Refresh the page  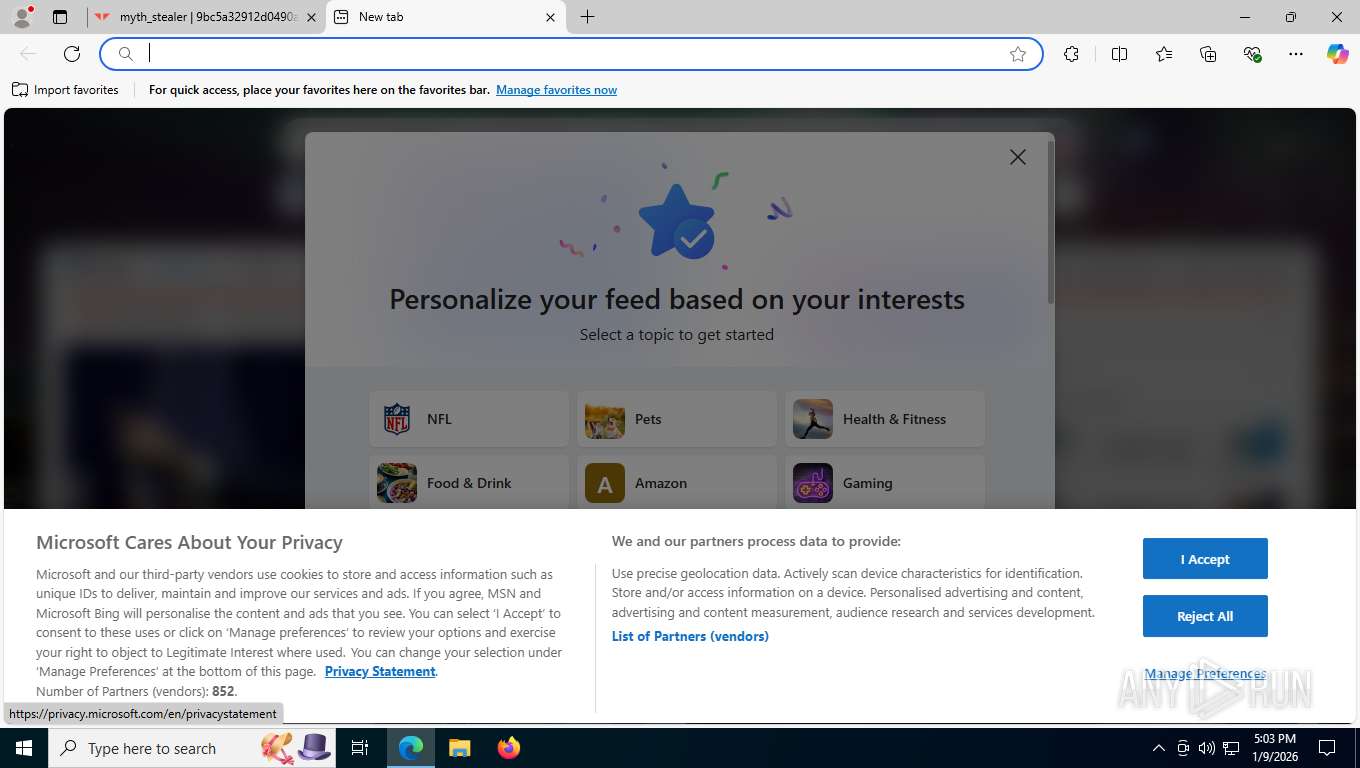coord(72,54)
